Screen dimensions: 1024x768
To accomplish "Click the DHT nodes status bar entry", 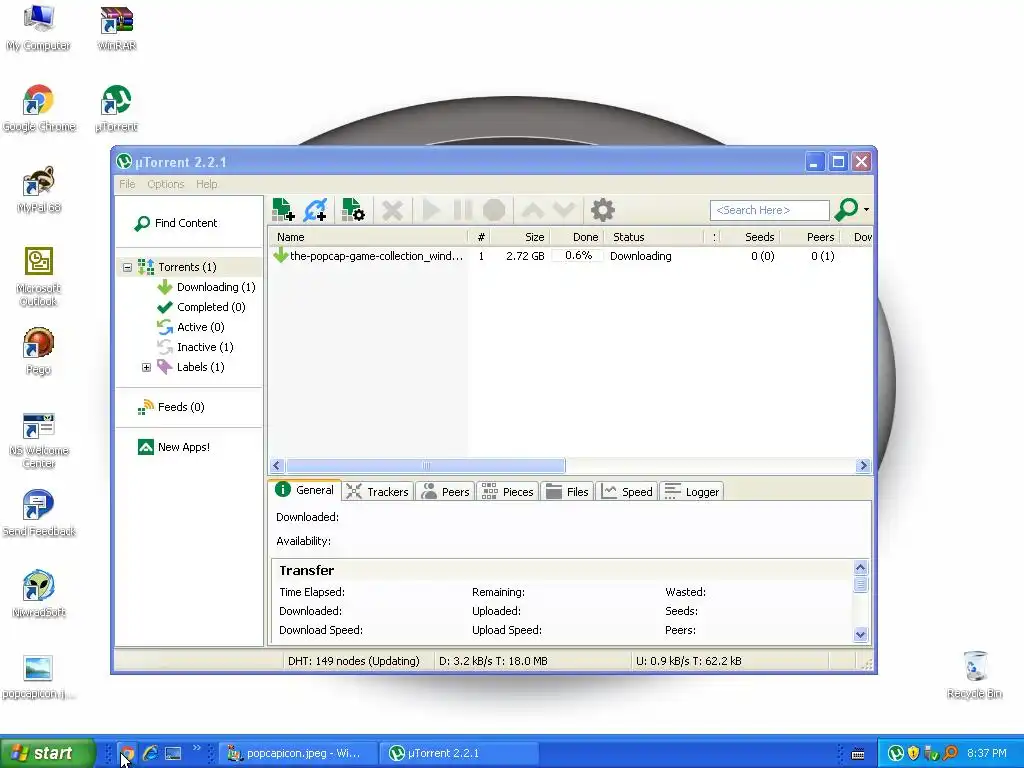I will 353,661.
